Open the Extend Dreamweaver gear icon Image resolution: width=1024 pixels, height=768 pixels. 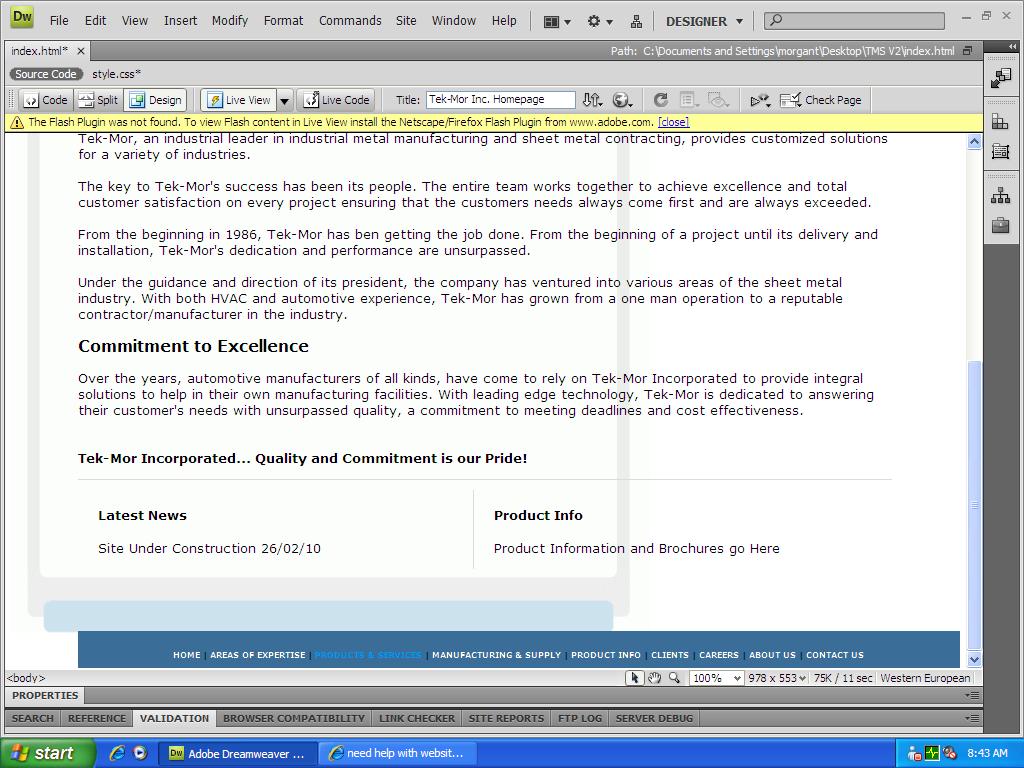(600, 22)
